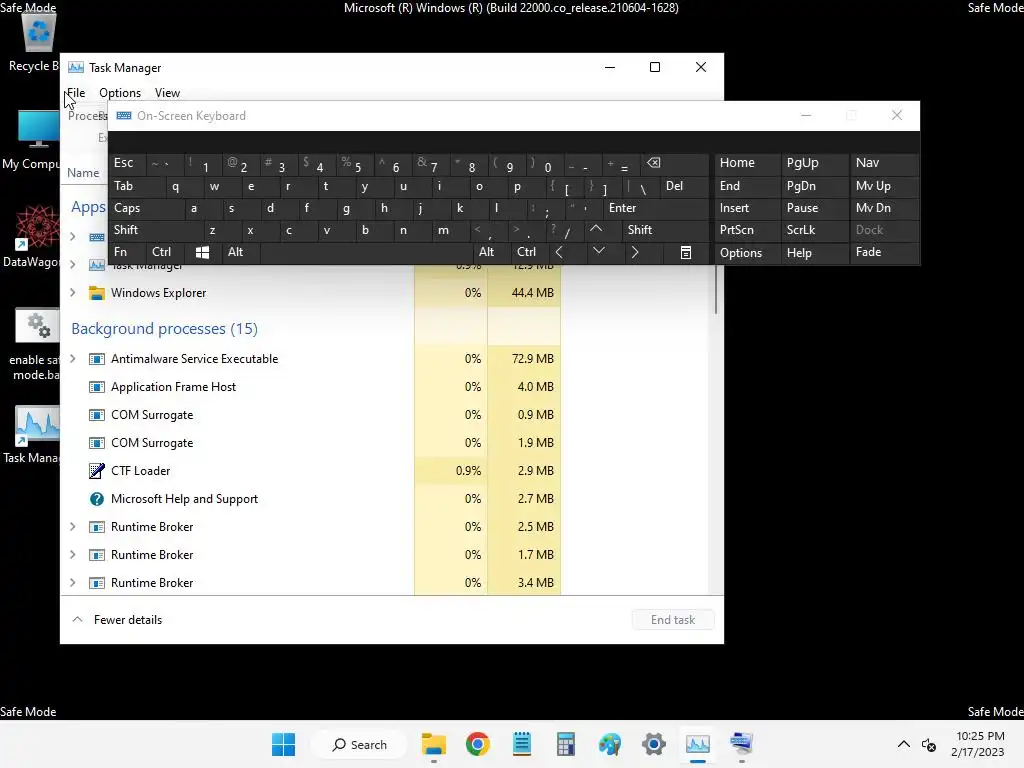Select the COM Surrogate row using 0.9 MB
The height and width of the screenshot is (768, 1024).
point(313,415)
